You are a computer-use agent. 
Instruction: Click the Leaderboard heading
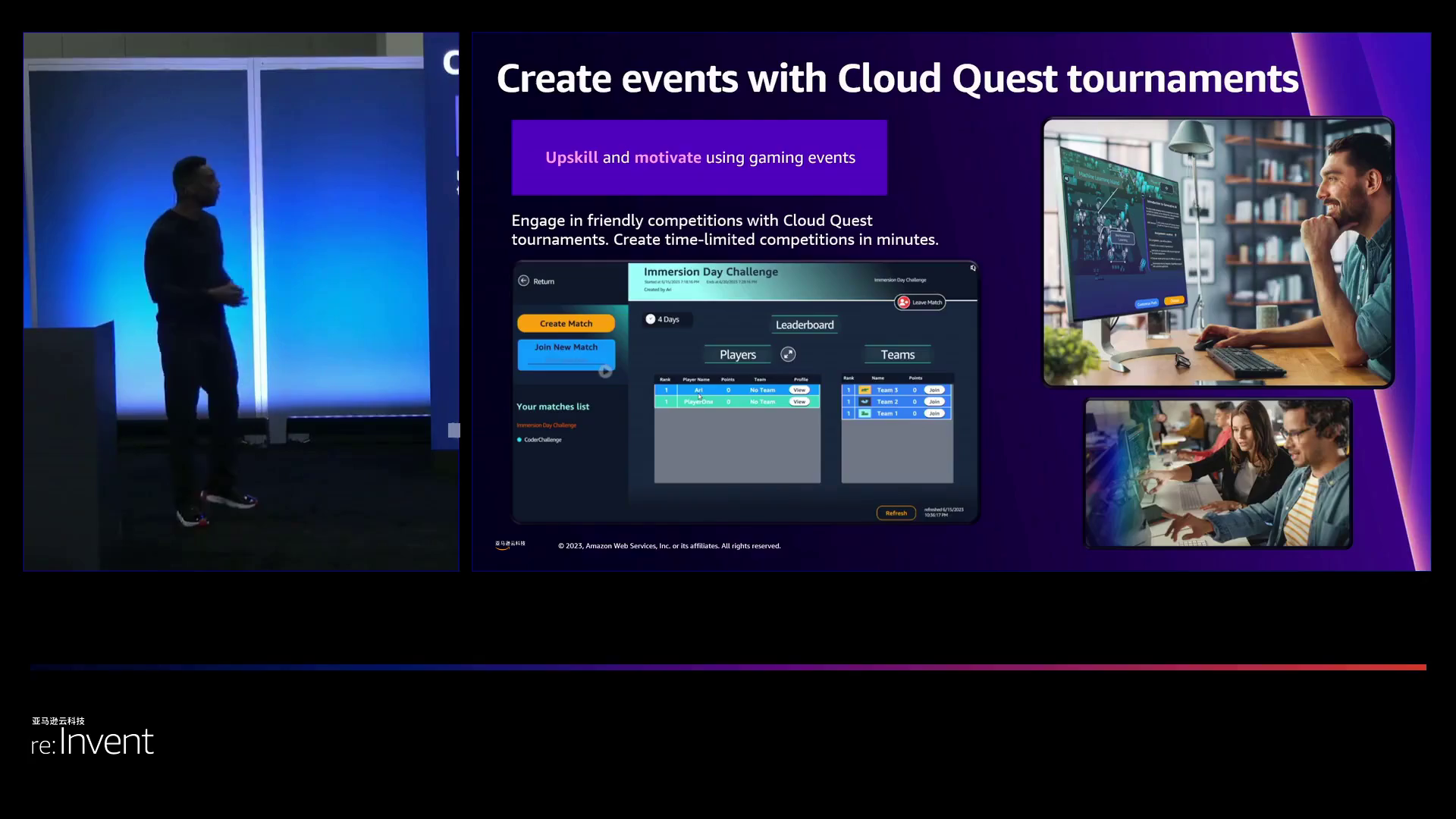[805, 325]
